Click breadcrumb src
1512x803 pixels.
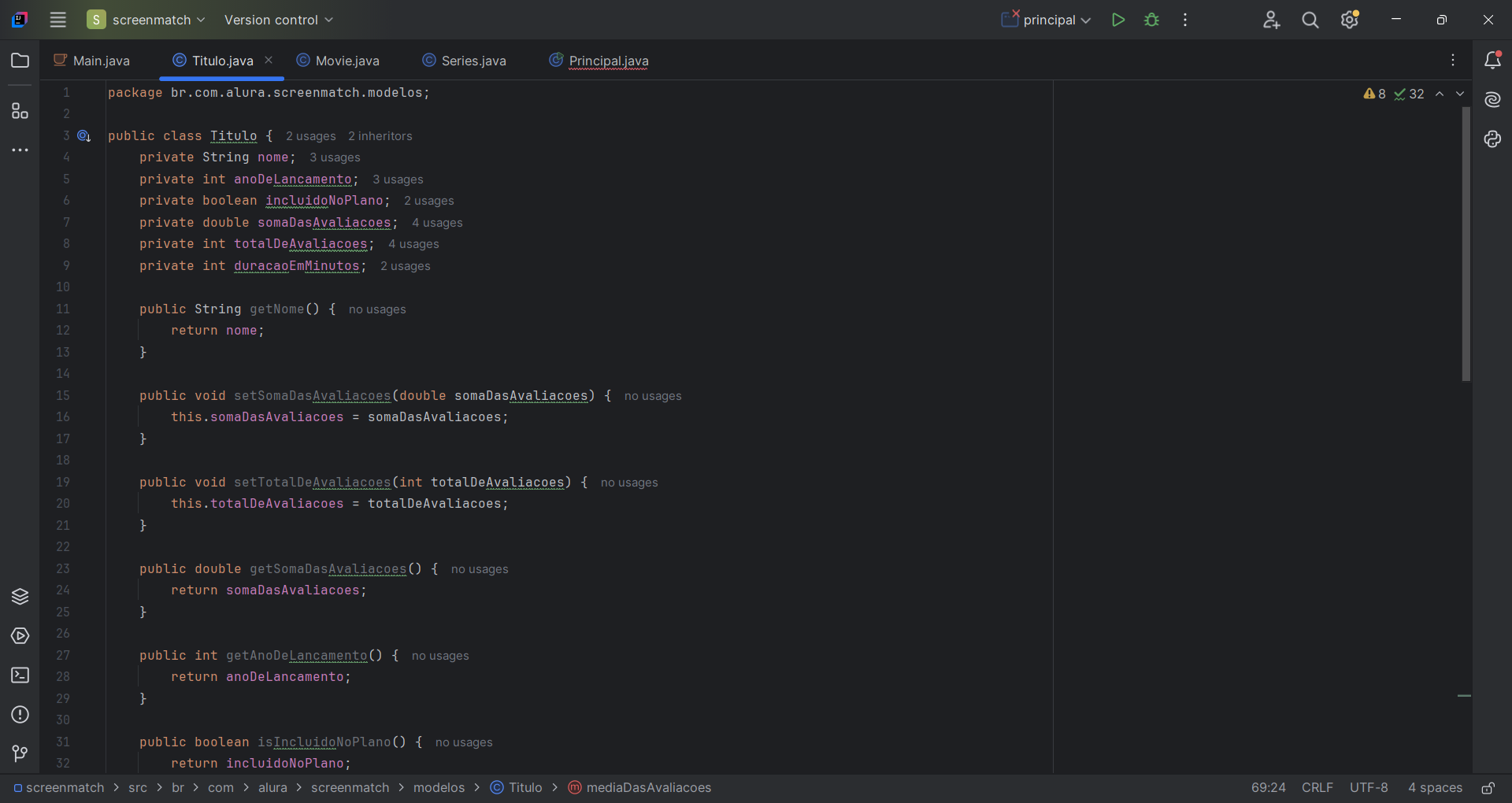point(138,788)
